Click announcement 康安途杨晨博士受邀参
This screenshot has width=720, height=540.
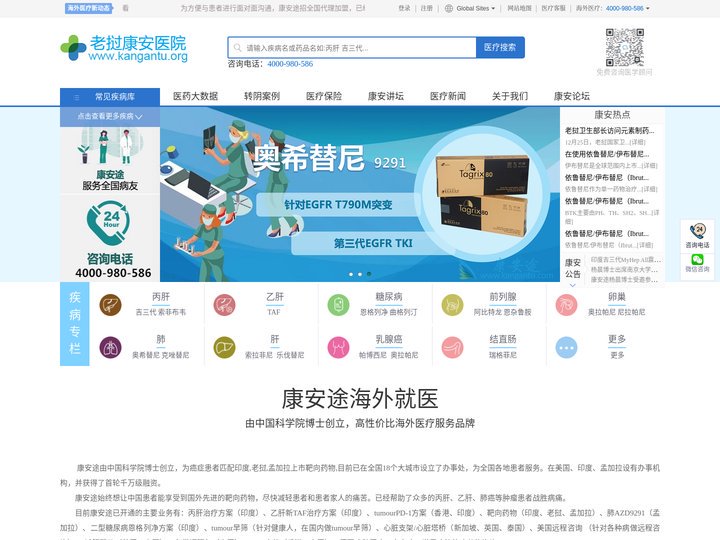(624, 280)
